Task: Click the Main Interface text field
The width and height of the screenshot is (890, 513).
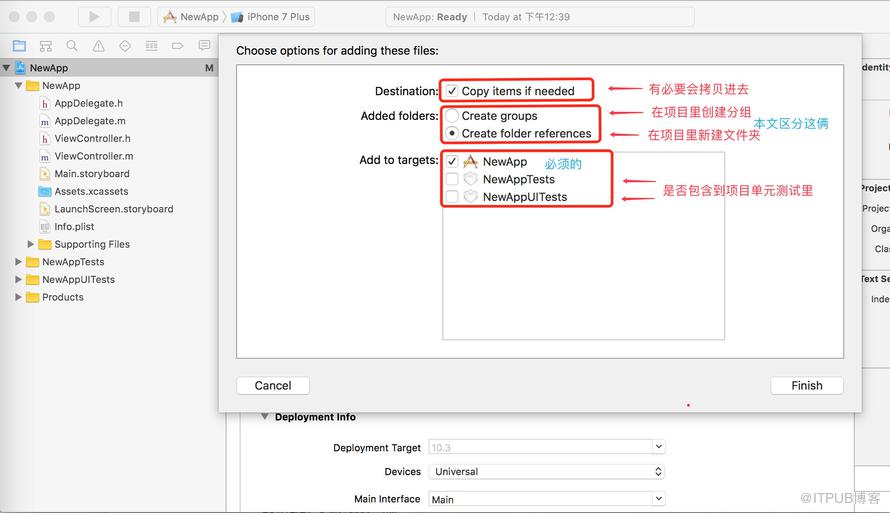Action: pos(540,499)
